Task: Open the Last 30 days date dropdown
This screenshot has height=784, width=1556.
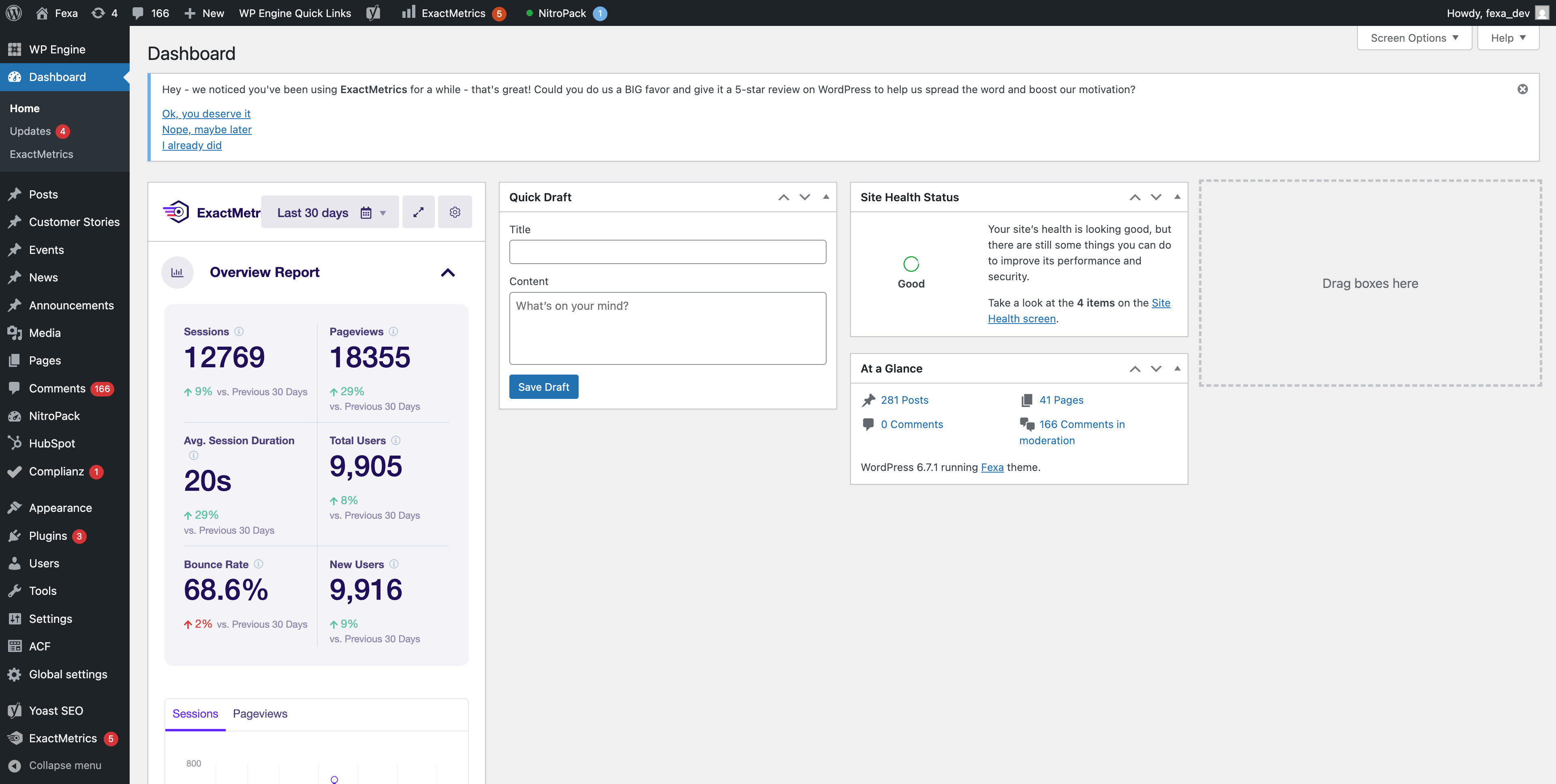Action: pos(330,213)
